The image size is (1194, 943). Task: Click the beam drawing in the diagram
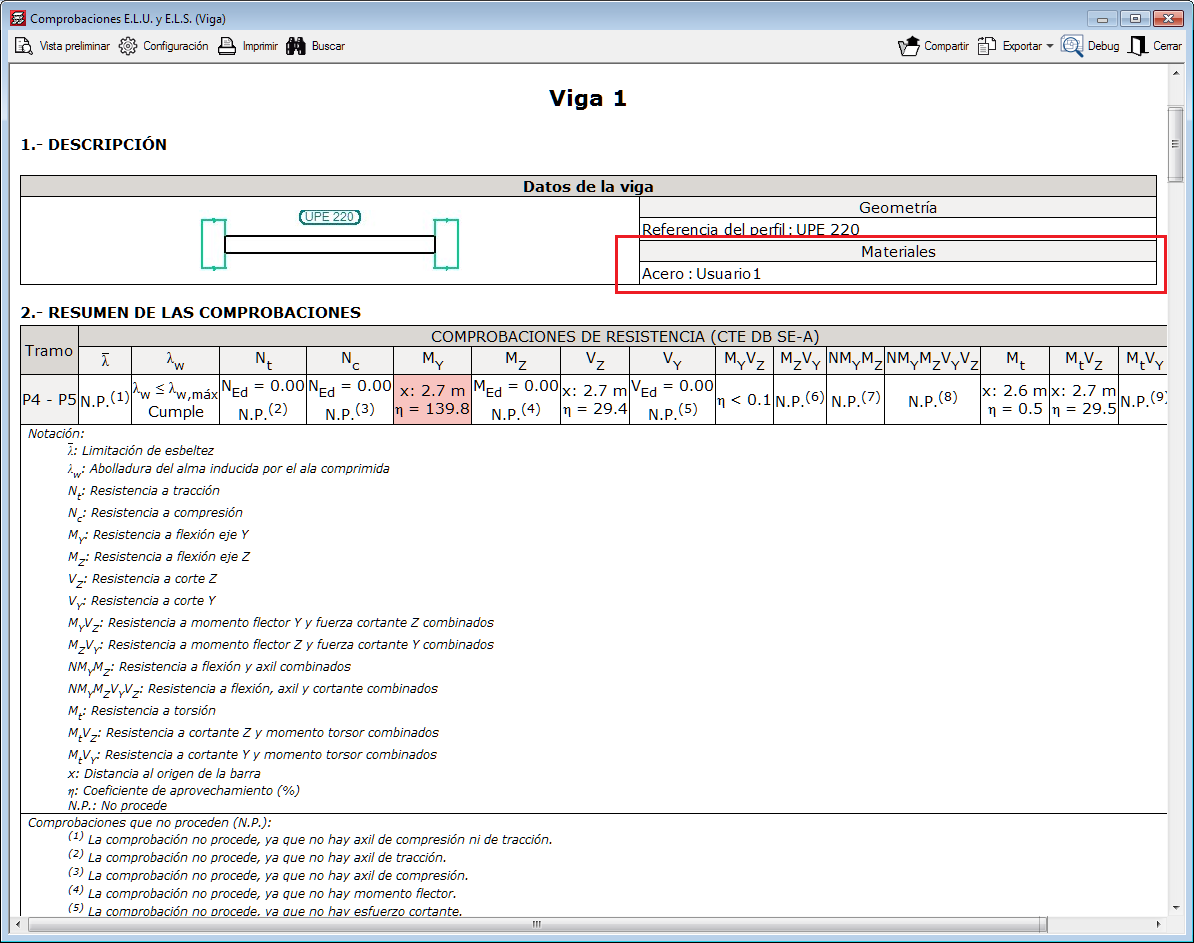click(x=330, y=245)
